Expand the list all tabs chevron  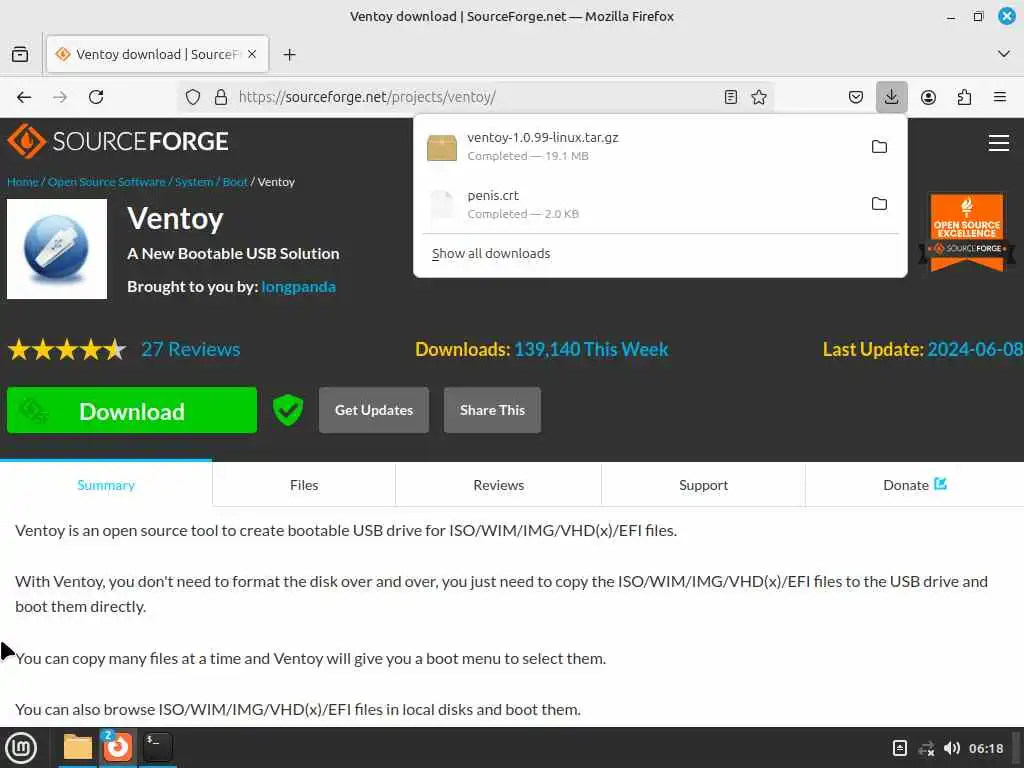click(x=1004, y=54)
